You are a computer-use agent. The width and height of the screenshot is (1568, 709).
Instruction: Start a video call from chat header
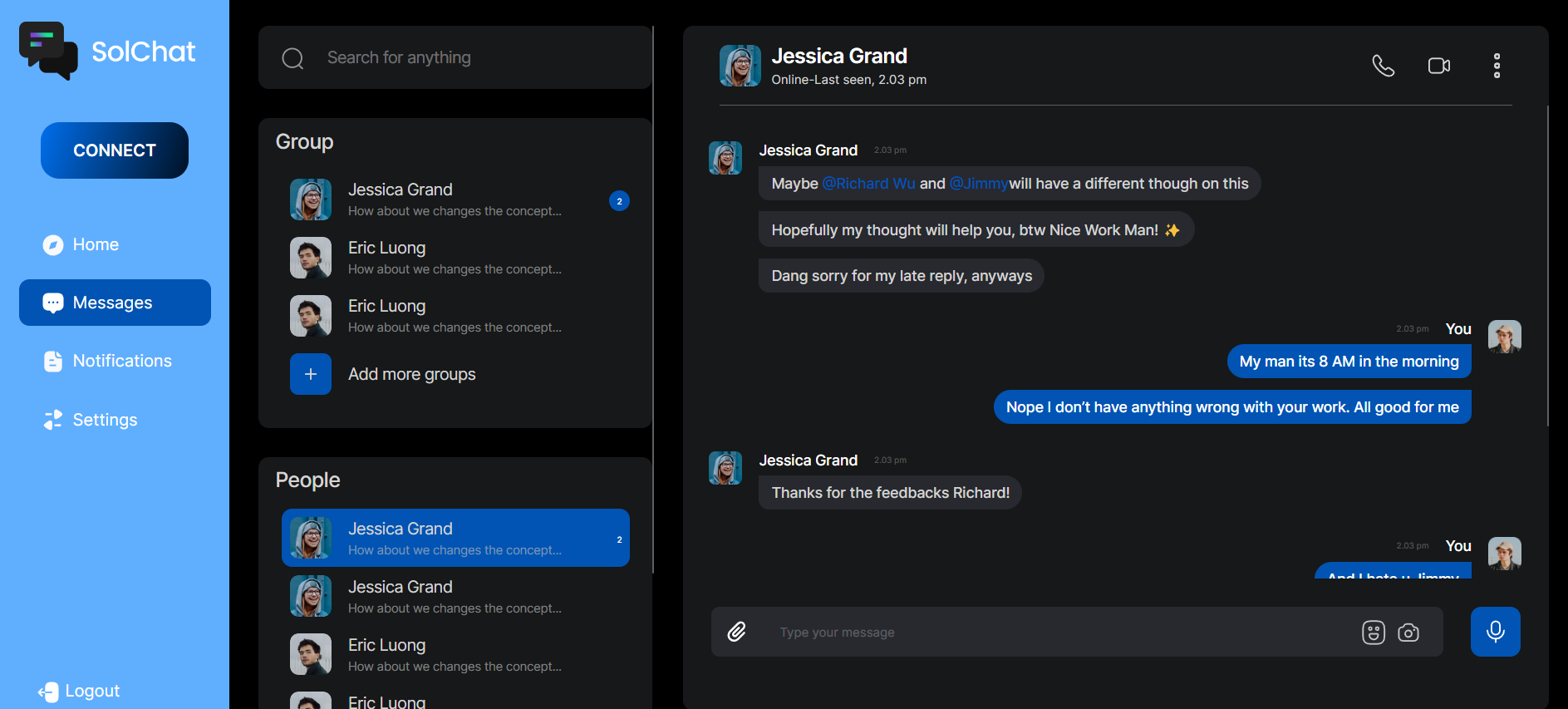pos(1438,66)
